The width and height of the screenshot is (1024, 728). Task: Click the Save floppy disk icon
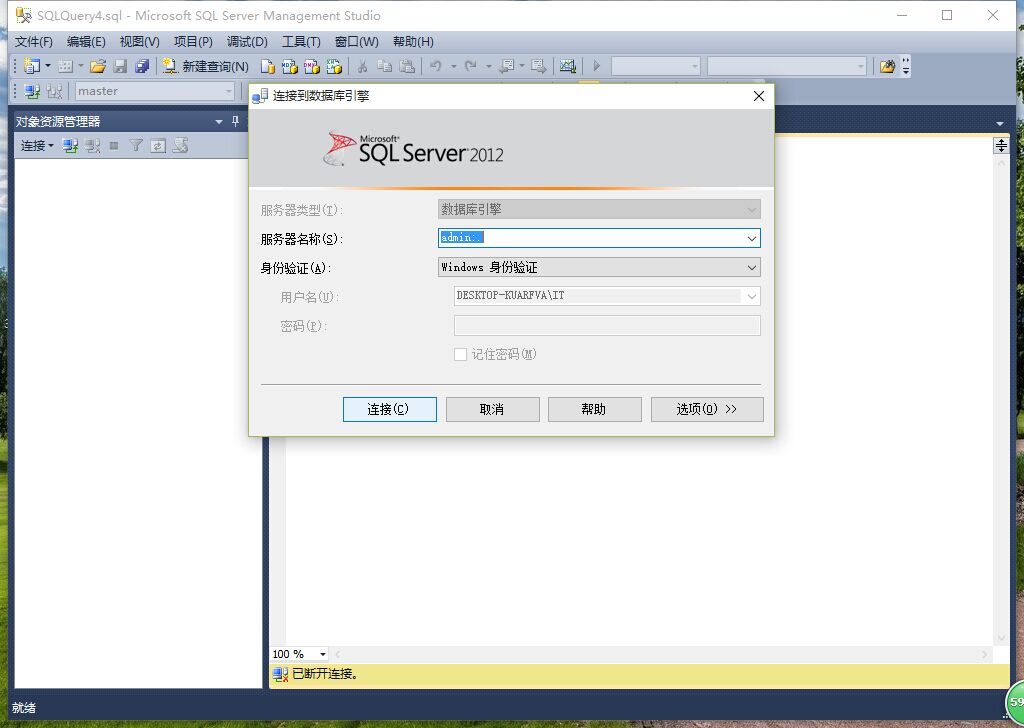(120, 66)
